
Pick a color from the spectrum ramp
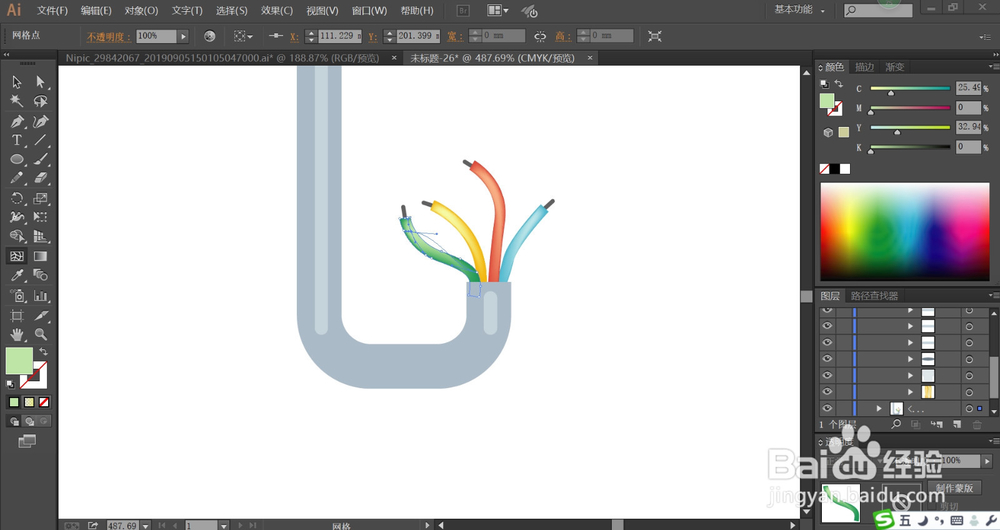coord(905,232)
